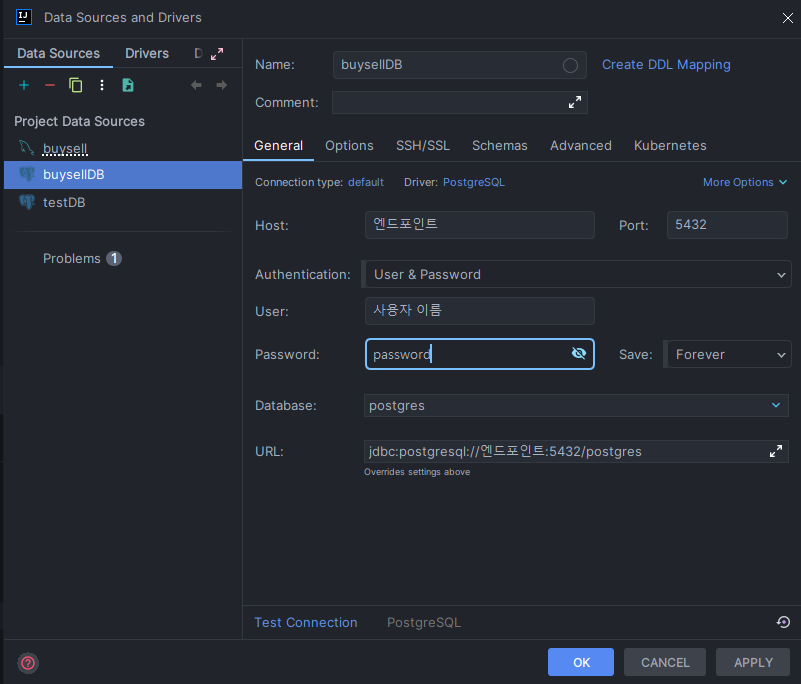Navigate back with the left arrow
Viewport: 801px width, 684px height.
coord(196,85)
